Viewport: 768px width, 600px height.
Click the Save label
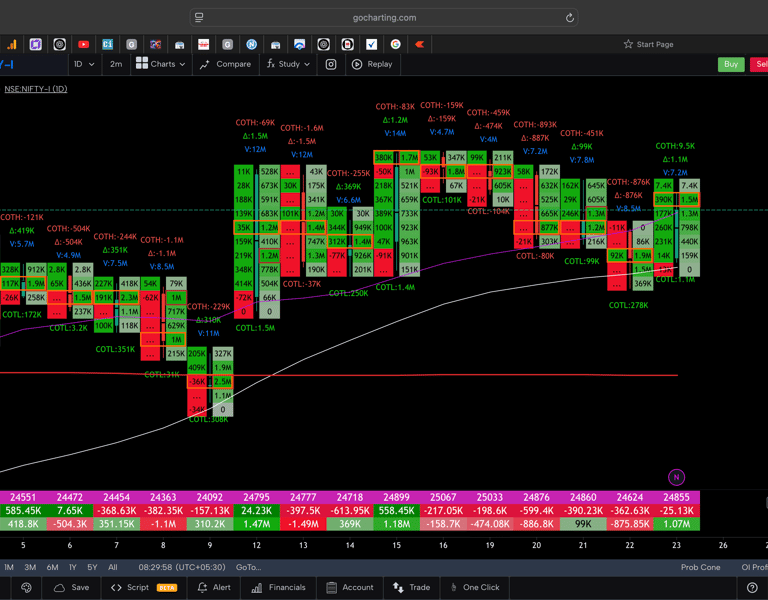tap(80, 587)
